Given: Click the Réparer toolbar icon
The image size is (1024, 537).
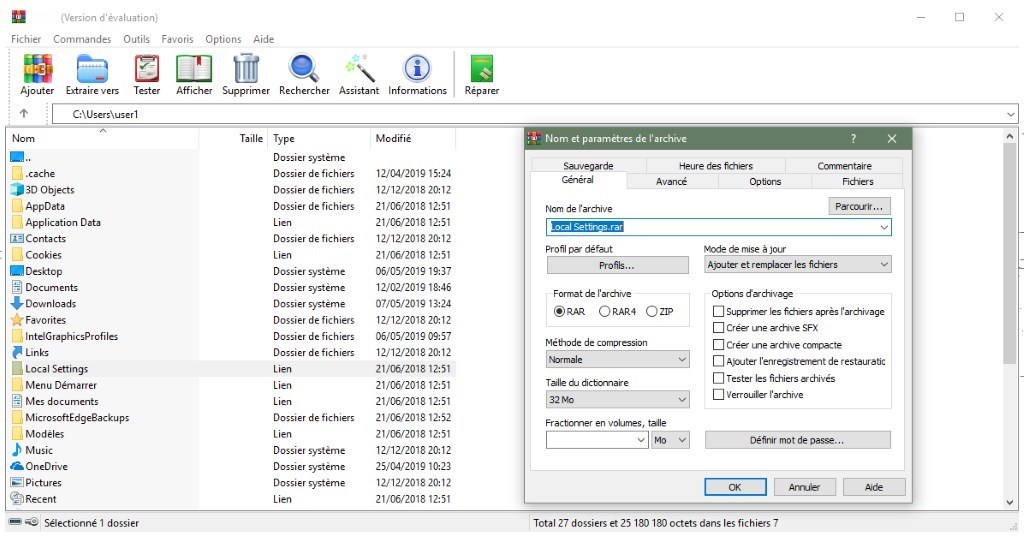Looking at the screenshot, I should point(482,70).
